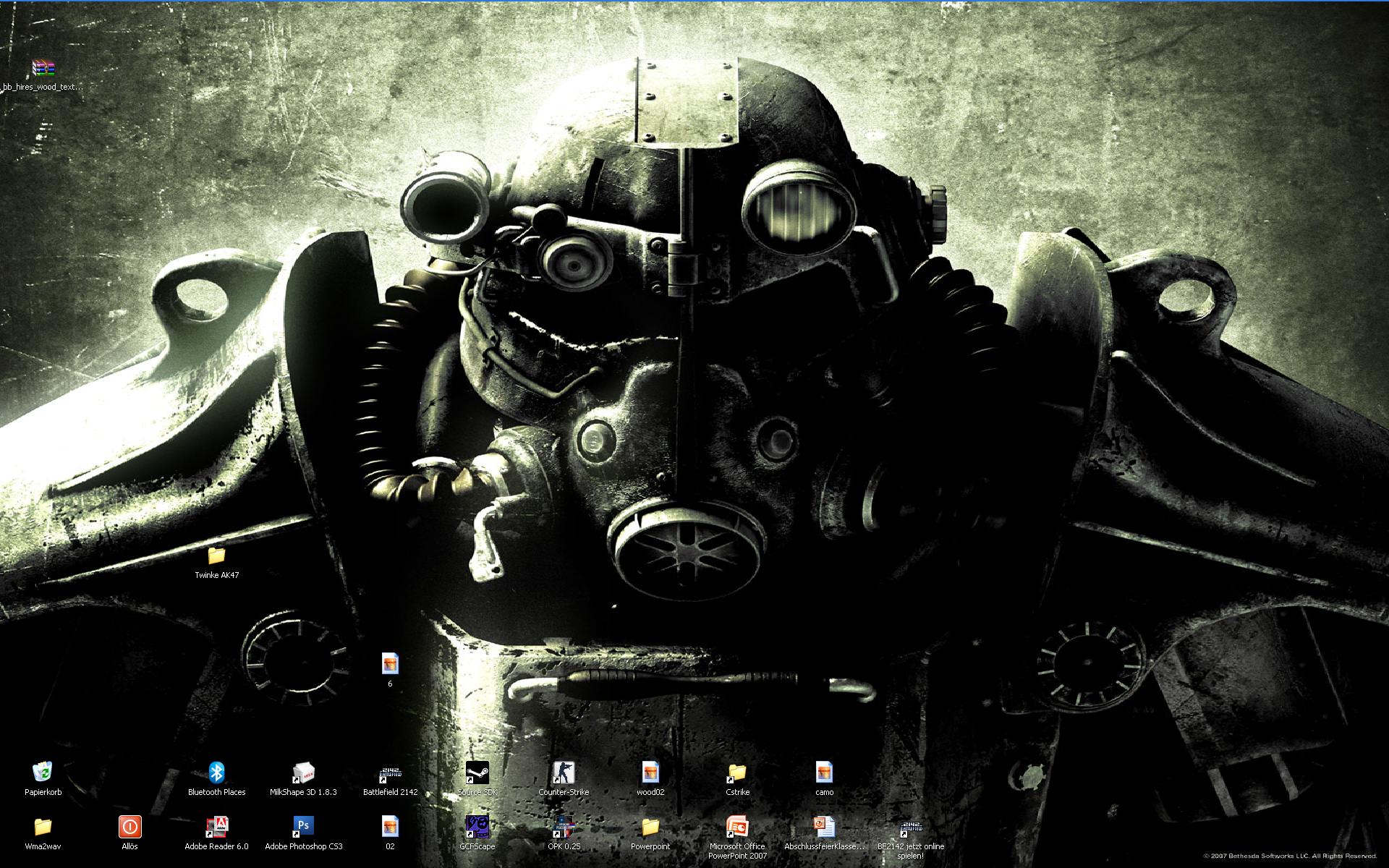Select the Adobe Reader 6.0 shortcut
This screenshot has width=1389, height=868.
pyautogui.click(x=216, y=827)
